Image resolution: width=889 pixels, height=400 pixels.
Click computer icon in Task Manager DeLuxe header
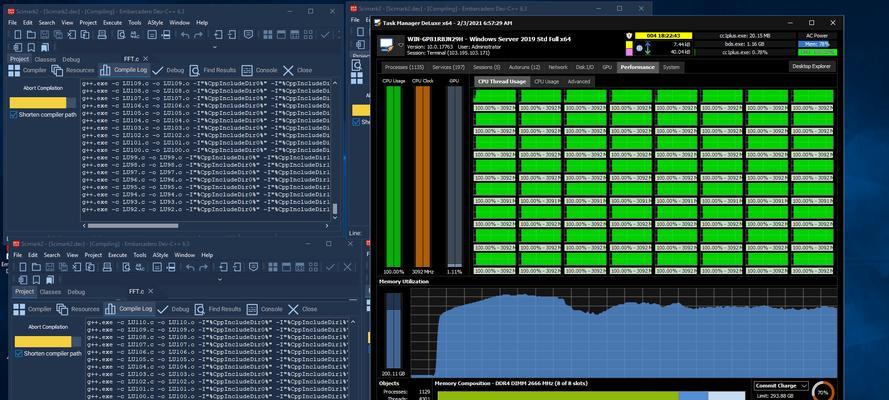pos(387,44)
